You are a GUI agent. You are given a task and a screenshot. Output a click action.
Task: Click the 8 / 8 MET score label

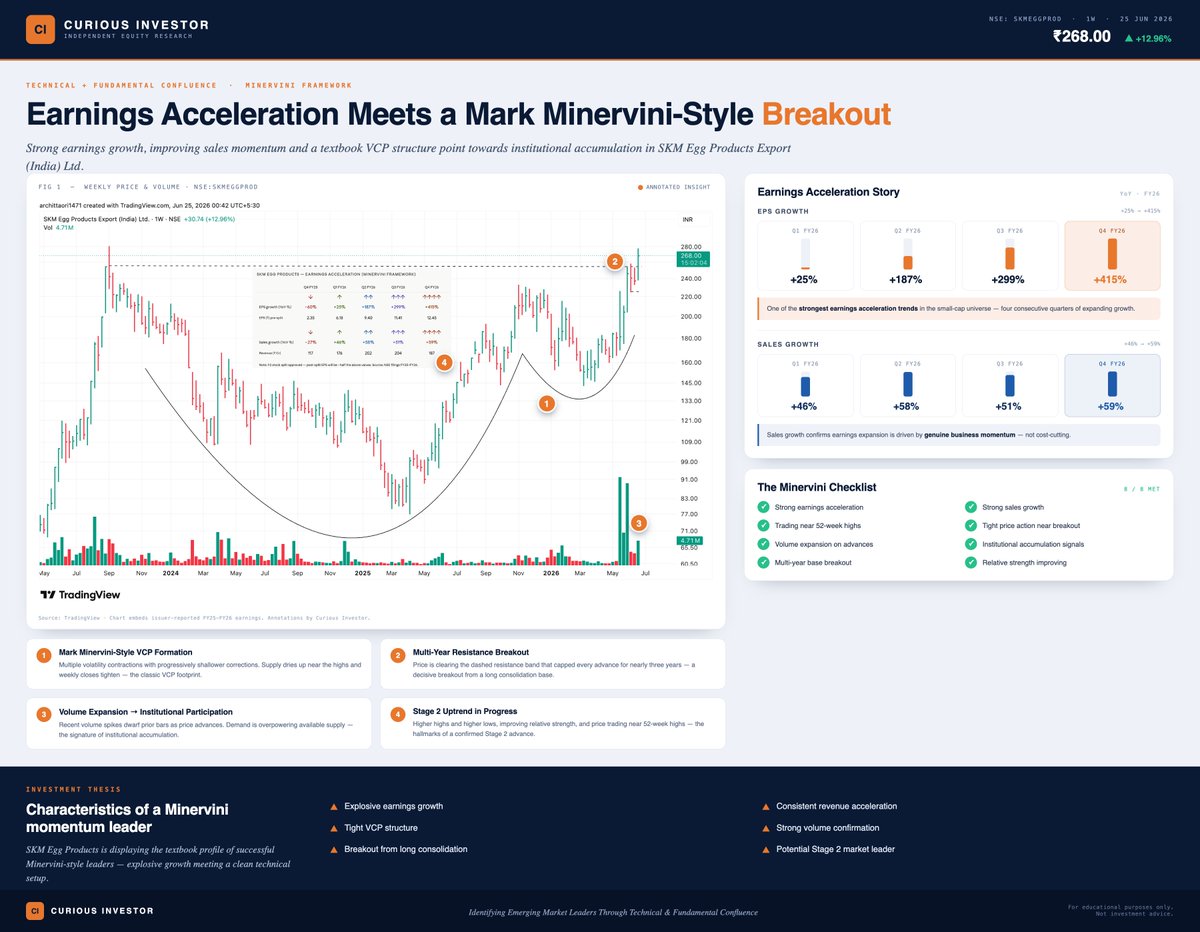click(x=1141, y=489)
